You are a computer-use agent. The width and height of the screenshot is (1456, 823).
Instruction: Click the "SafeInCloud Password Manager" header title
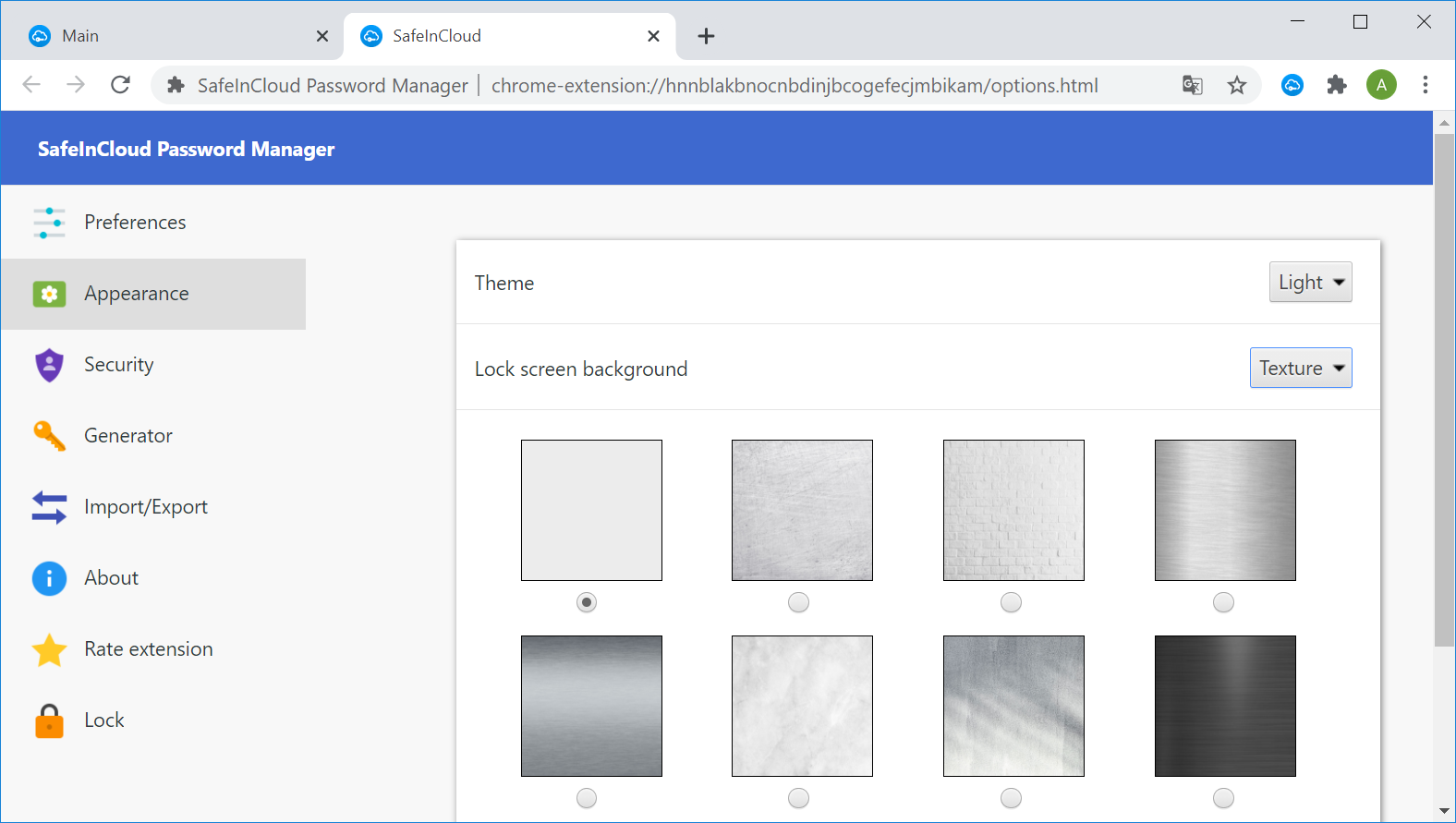(186, 150)
